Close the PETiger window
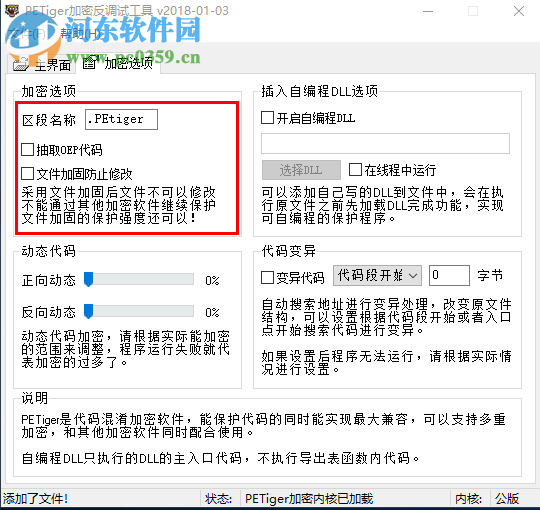 coord(519,11)
